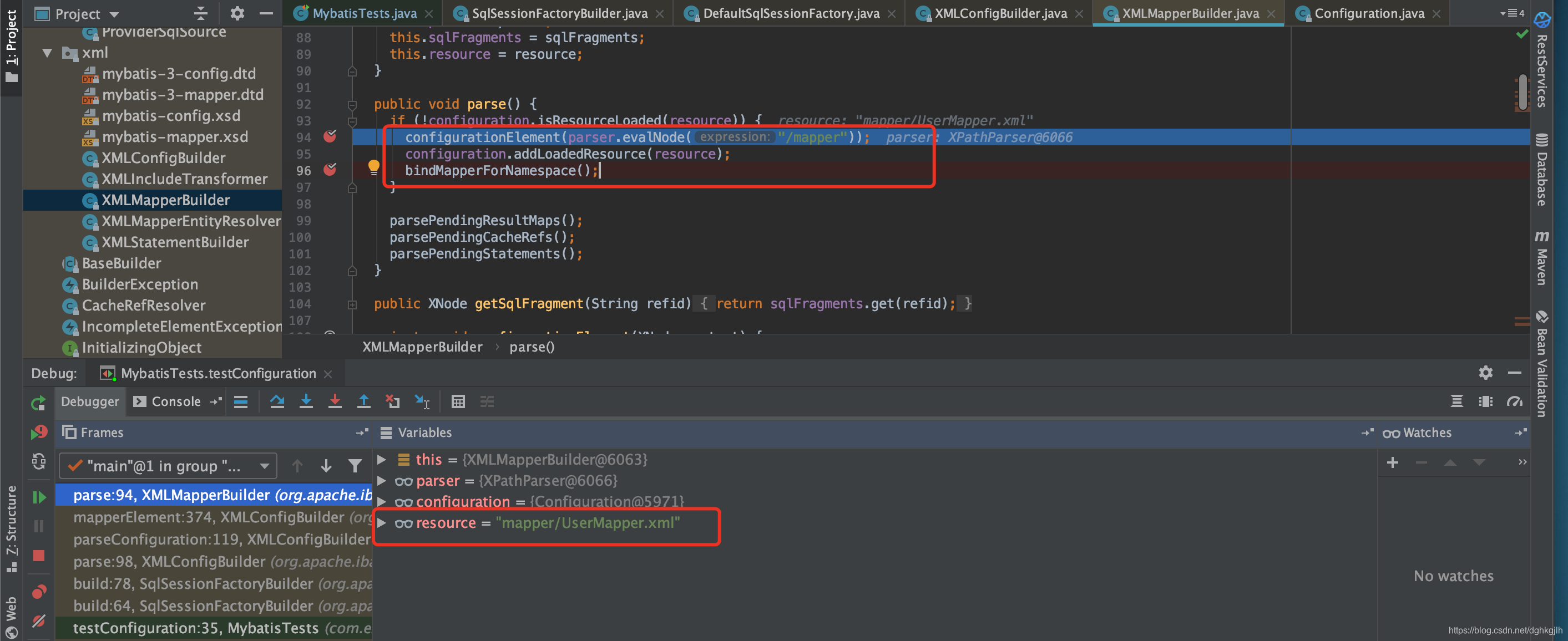Click the Rerun debug session icon
This screenshot has height=641, width=1568.
[x=38, y=403]
